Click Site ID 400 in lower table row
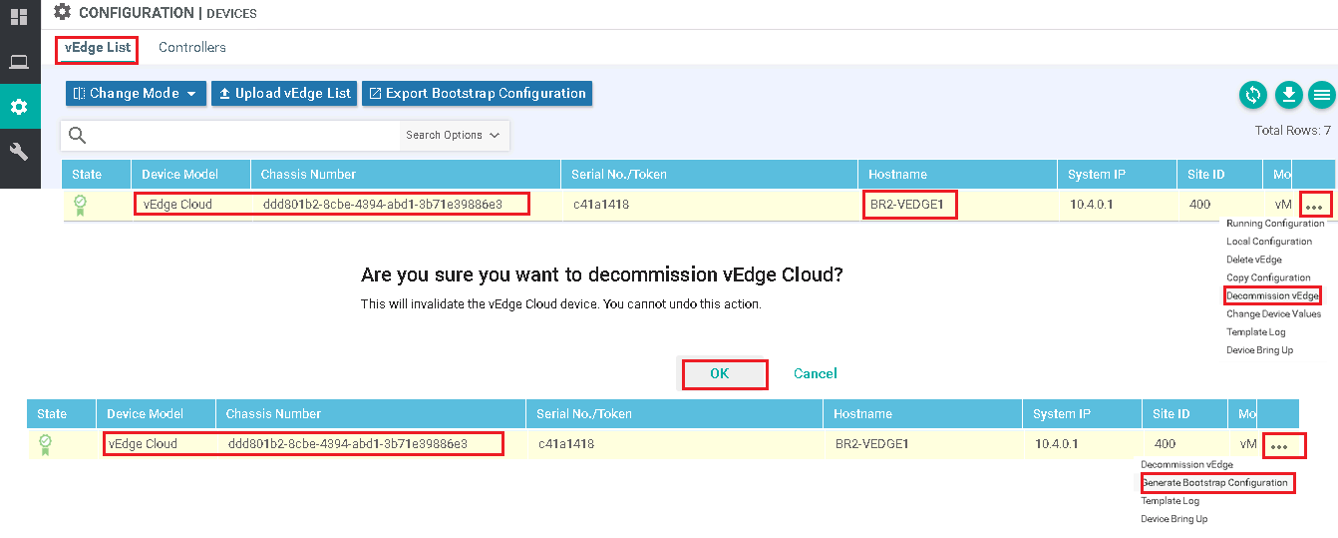The width and height of the screenshot is (1338, 538). (1165, 444)
